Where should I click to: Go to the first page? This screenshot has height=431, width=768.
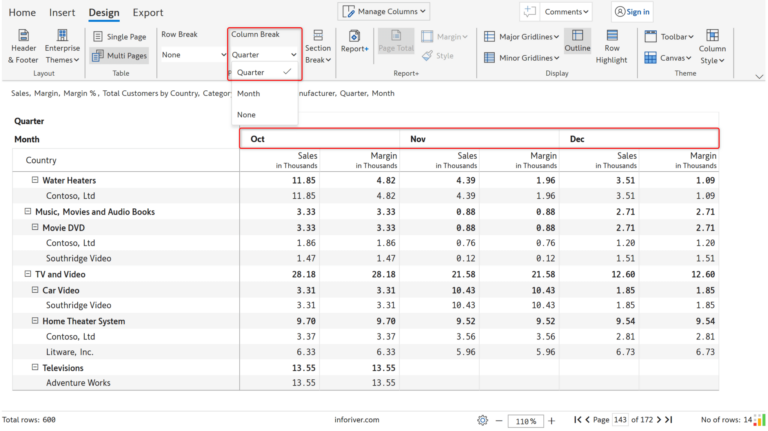[577, 420]
